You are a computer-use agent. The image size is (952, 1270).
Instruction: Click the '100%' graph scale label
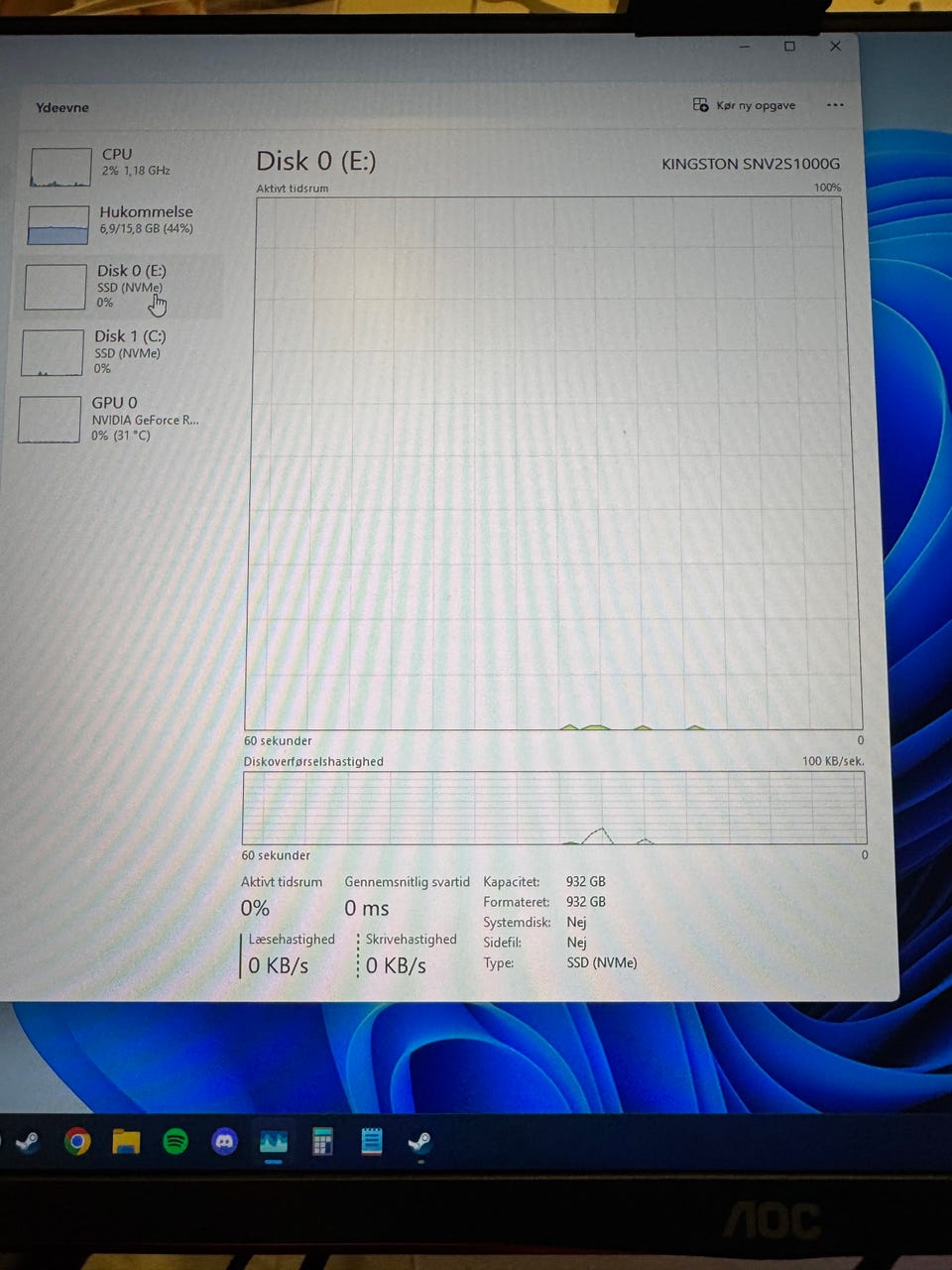click(827, 188)
